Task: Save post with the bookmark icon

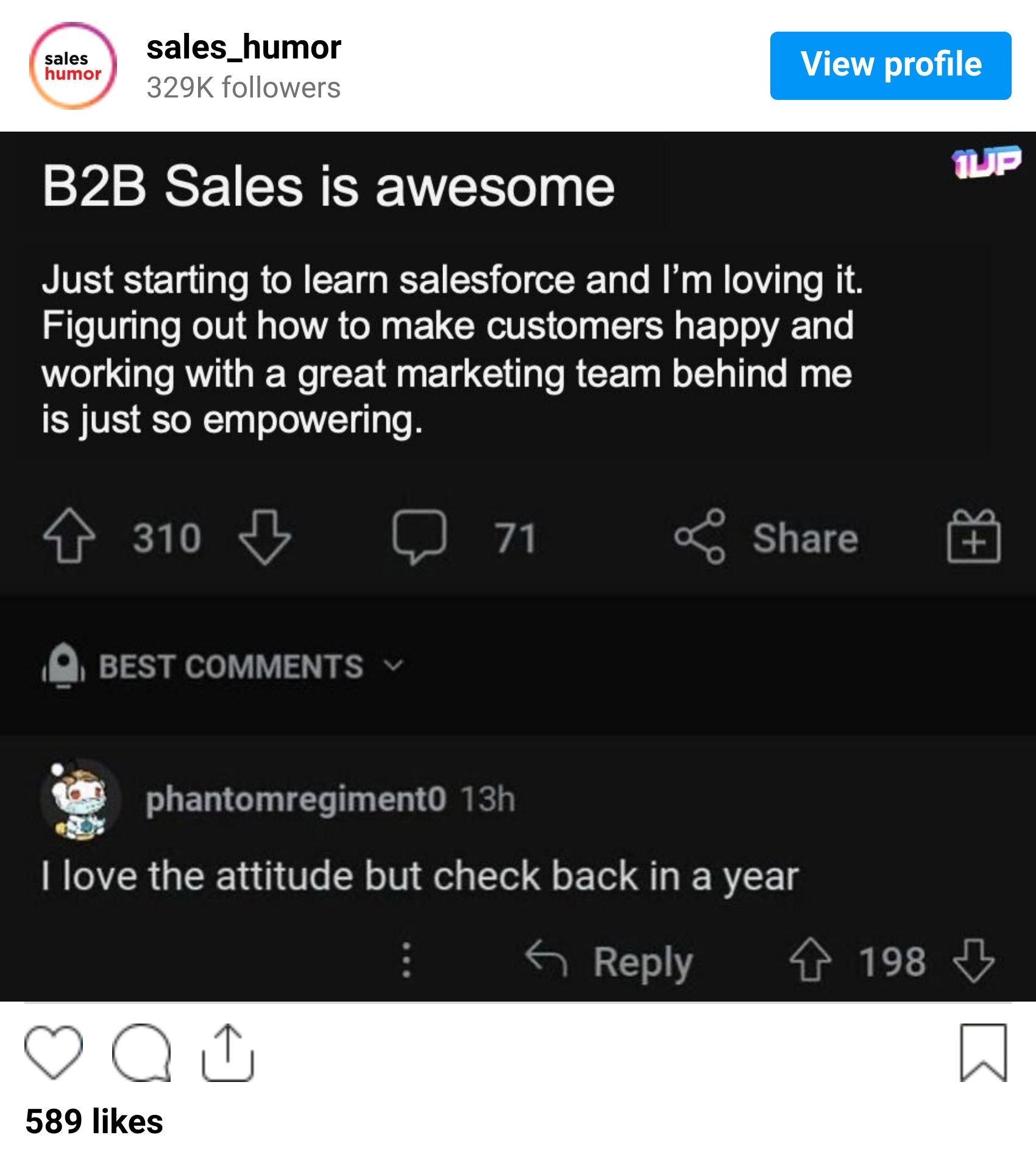Action: pos(983,1052)
